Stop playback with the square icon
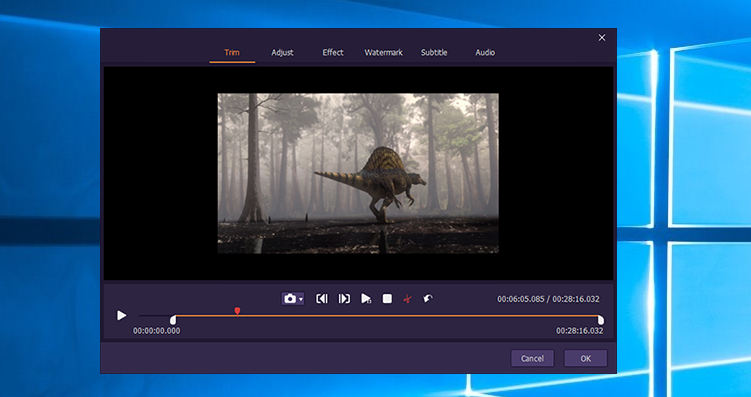Screen dimensions: 751x397 (387, 299)
